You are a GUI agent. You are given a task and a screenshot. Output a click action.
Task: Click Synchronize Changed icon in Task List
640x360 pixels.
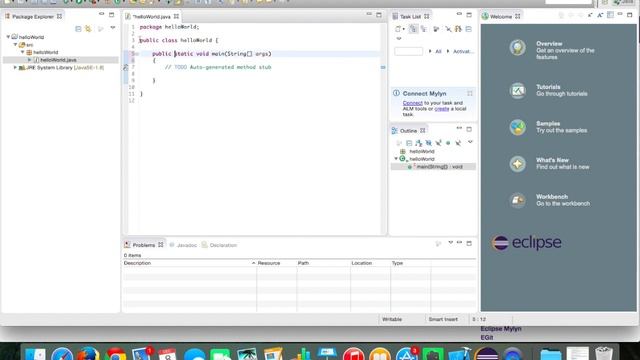458,29
